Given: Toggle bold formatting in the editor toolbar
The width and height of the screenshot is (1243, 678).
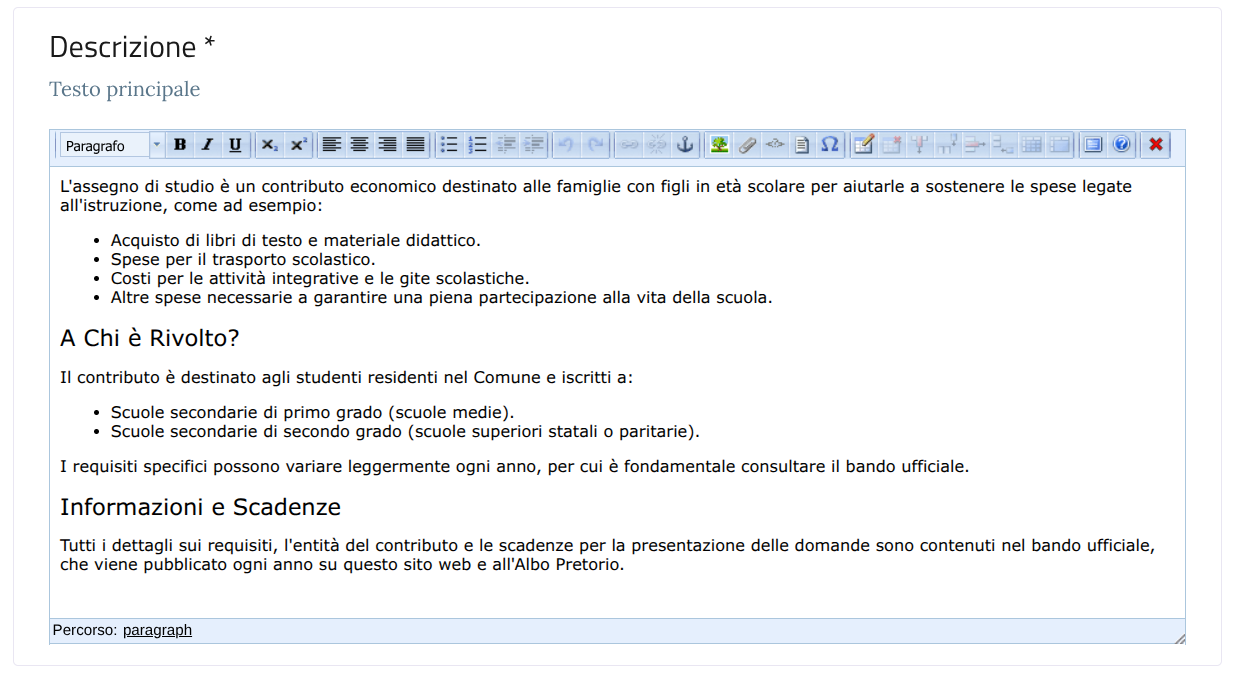Looking at the screenshot, I should (x=180, y=145).
